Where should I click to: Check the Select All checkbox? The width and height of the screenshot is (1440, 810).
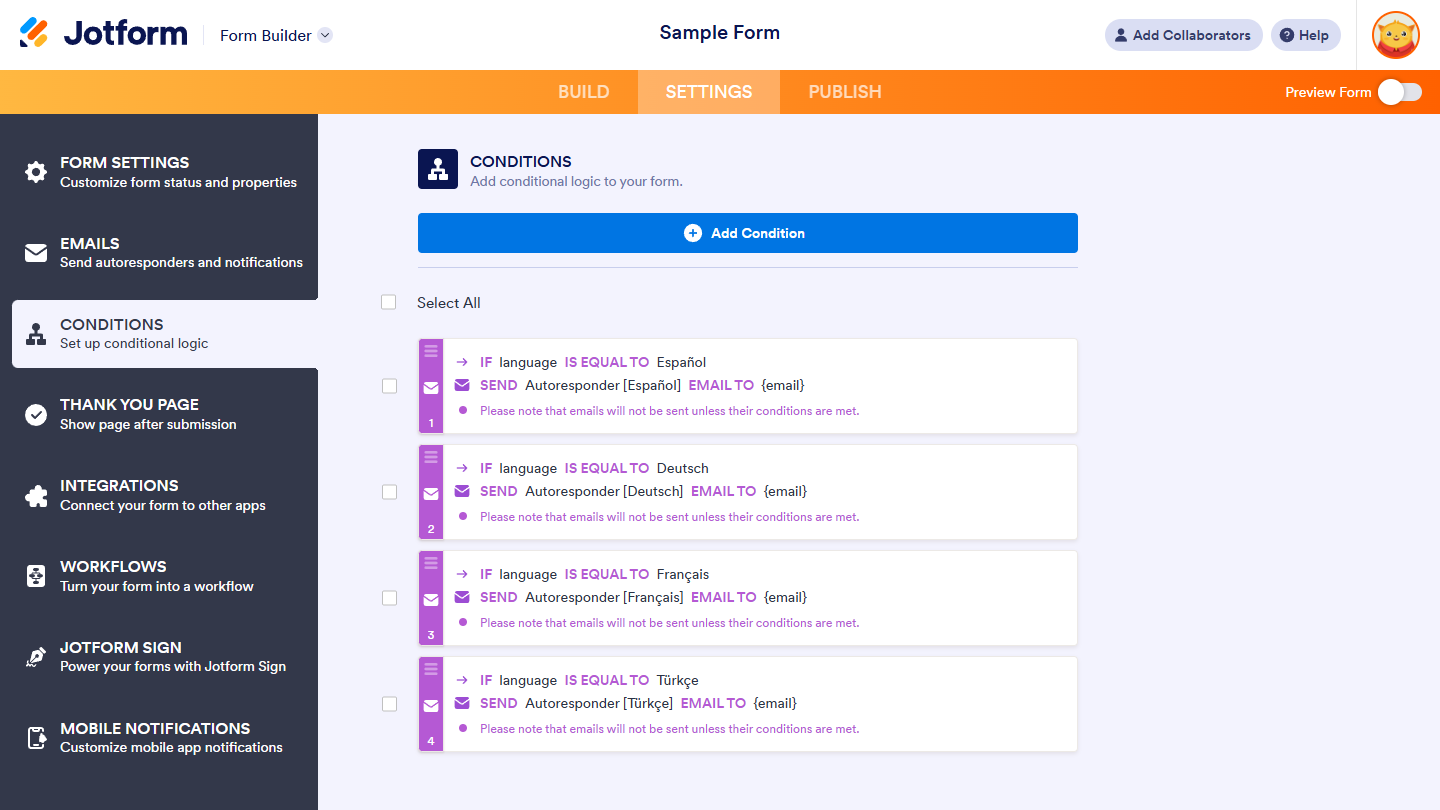389,302
